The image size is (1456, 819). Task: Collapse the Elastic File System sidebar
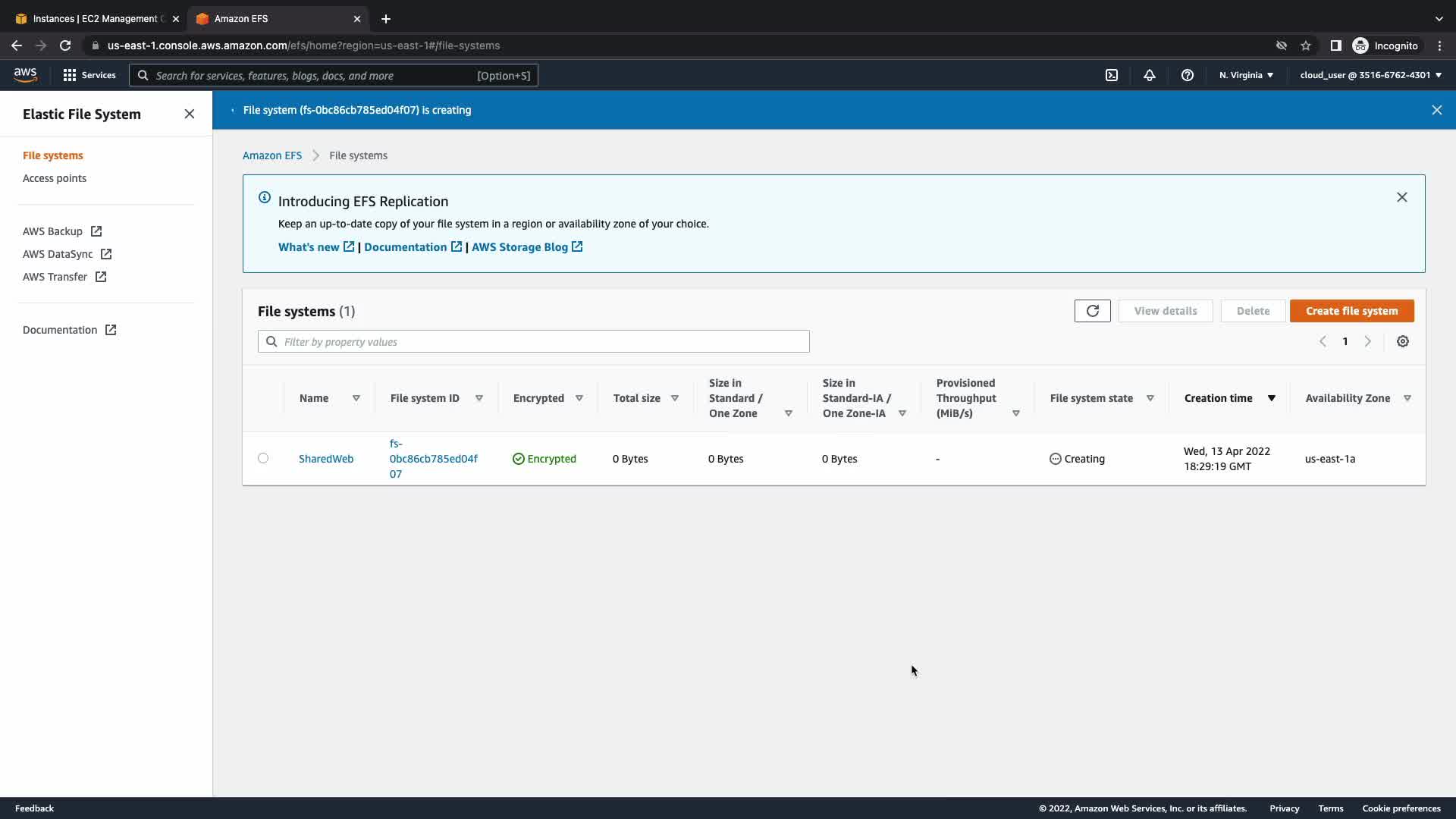[x=190, y=114]
